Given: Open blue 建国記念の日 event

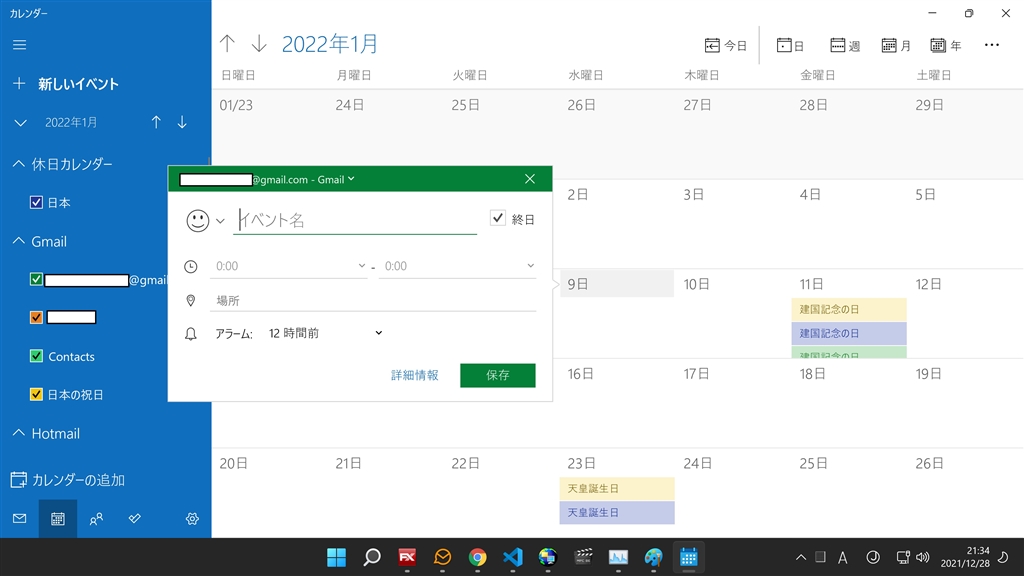Looking at the screenshot, I should click(849, 333).
